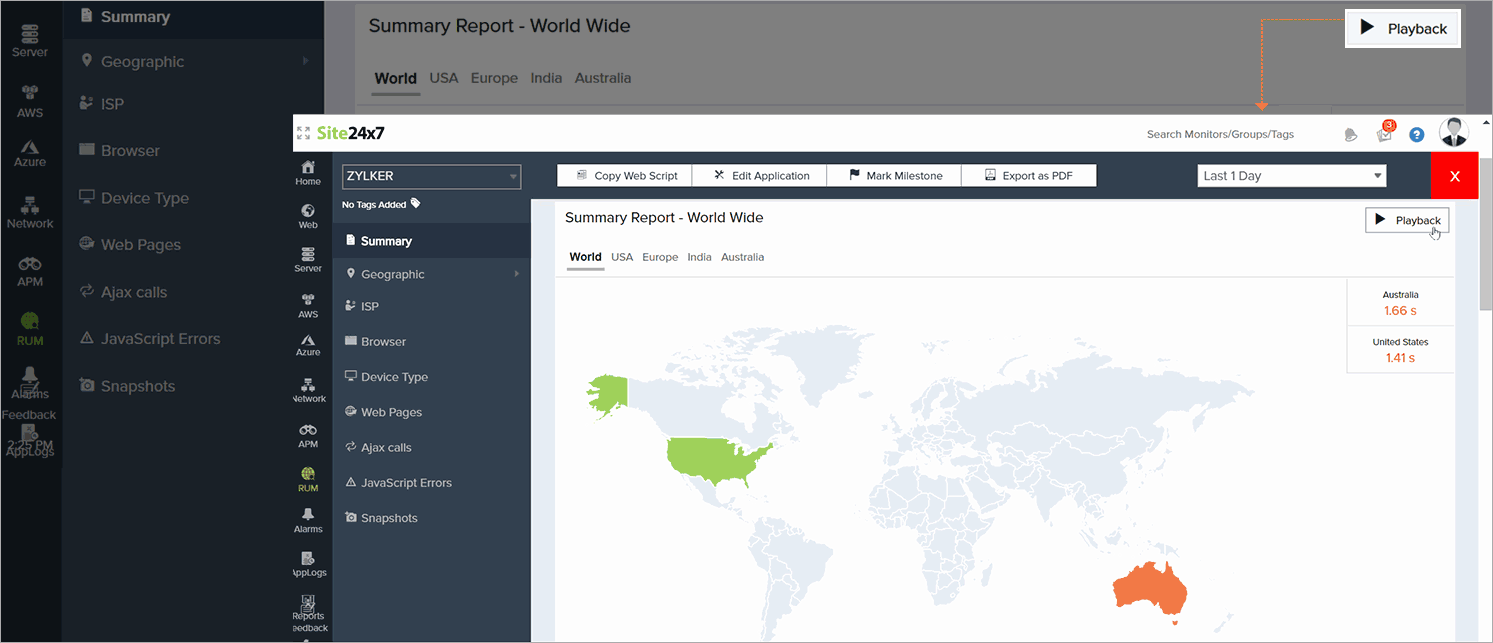Switch to the India tab in the dimmed background page
1493x643 pixels.
546,78
